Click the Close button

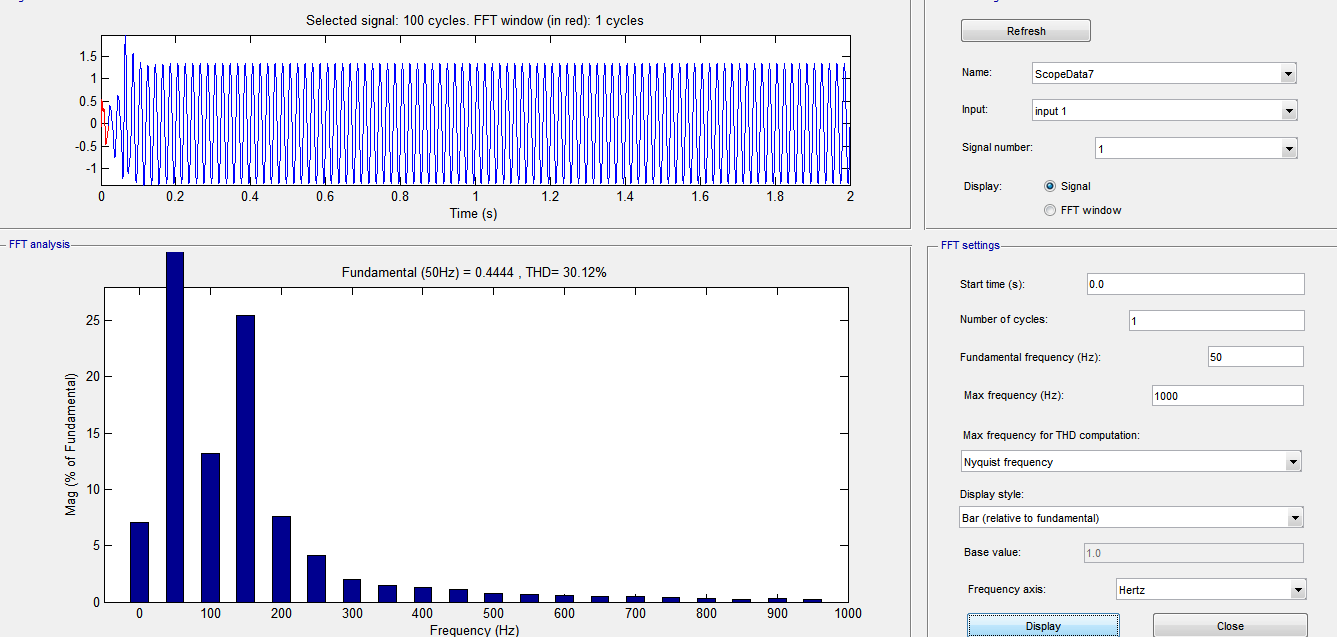pyautogui.click(x=1229, y=626)
